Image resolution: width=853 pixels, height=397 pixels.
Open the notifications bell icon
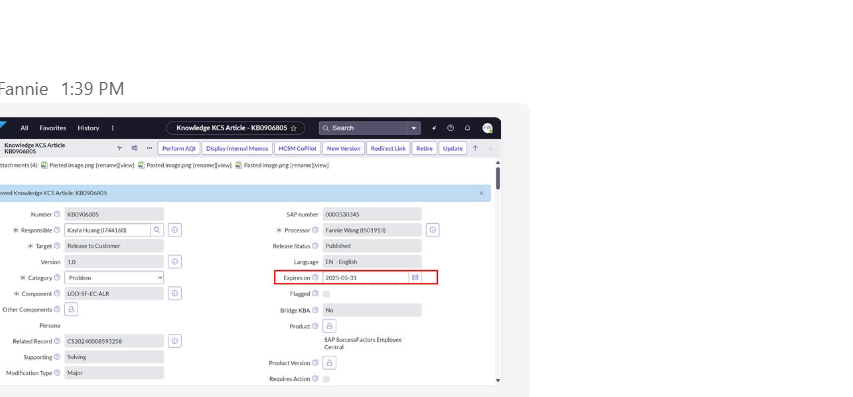tap(467, 128)
